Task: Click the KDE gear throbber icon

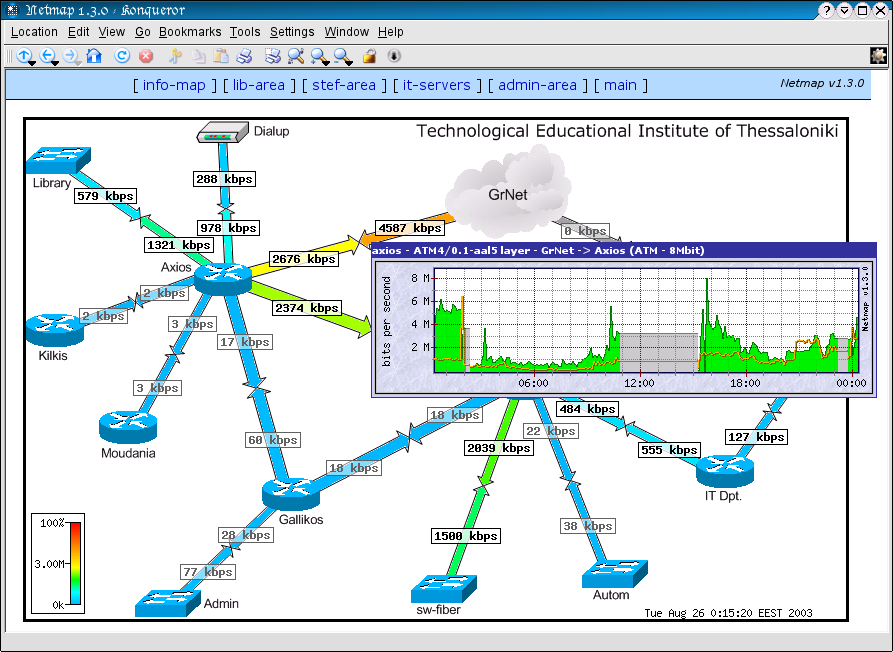Action: click(x=878, y=56)
